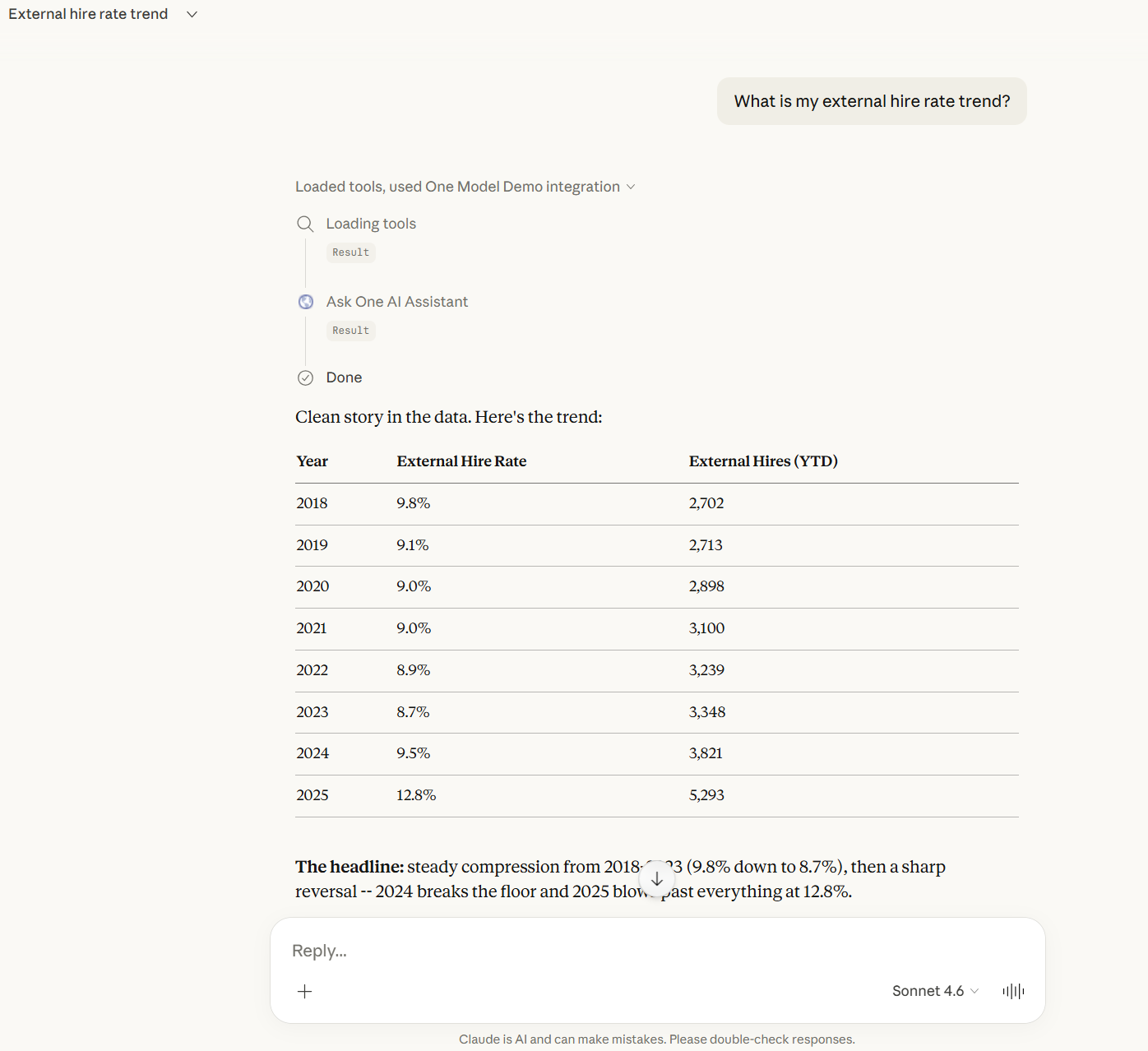Collapse the Loaded tools integration summary
Viewport: 1148px width, 1051px height.
pyautogui.click(x=465, y=187)
